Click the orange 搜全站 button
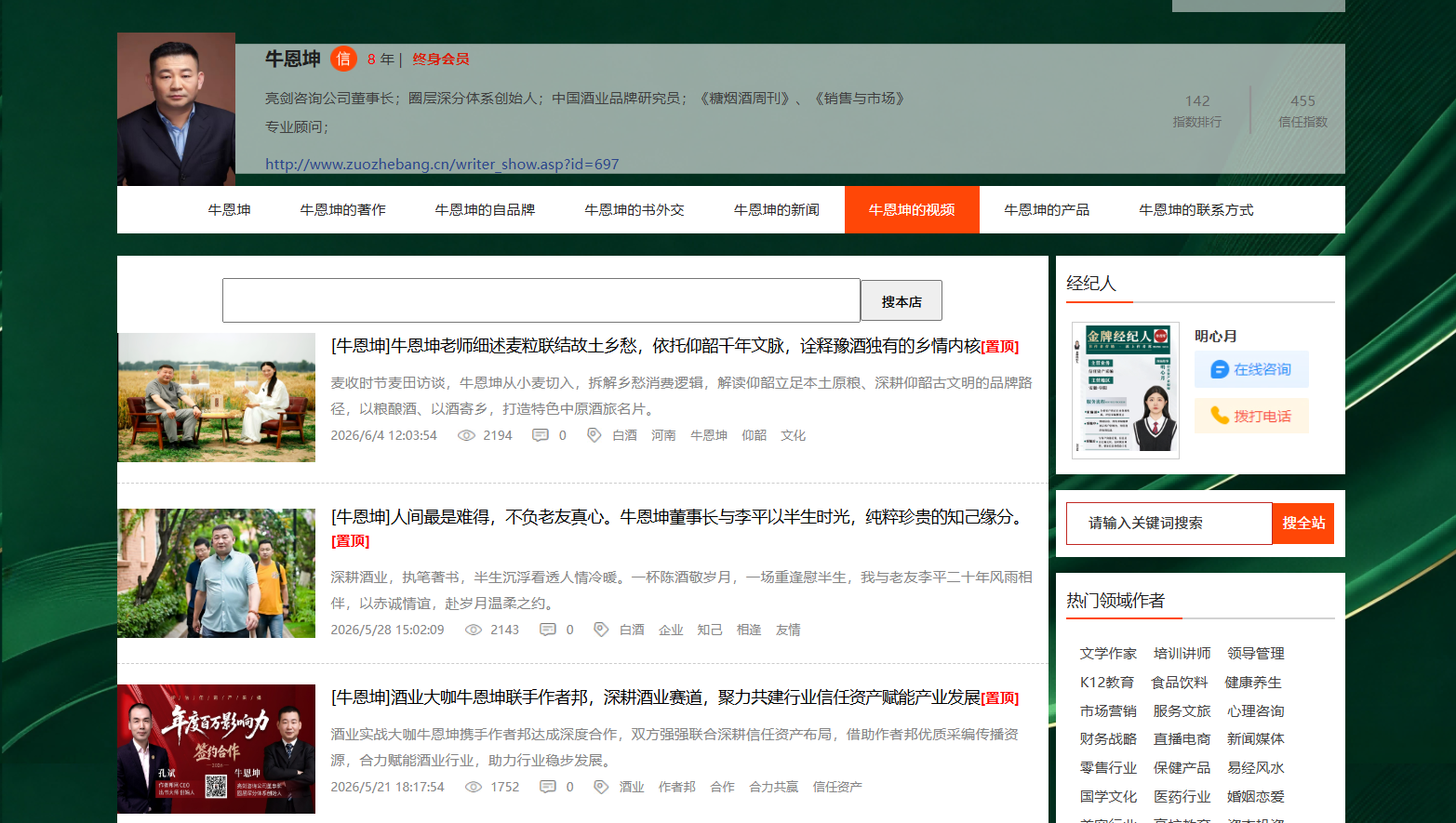1456x823 pixels. (x=1303, y=524)
